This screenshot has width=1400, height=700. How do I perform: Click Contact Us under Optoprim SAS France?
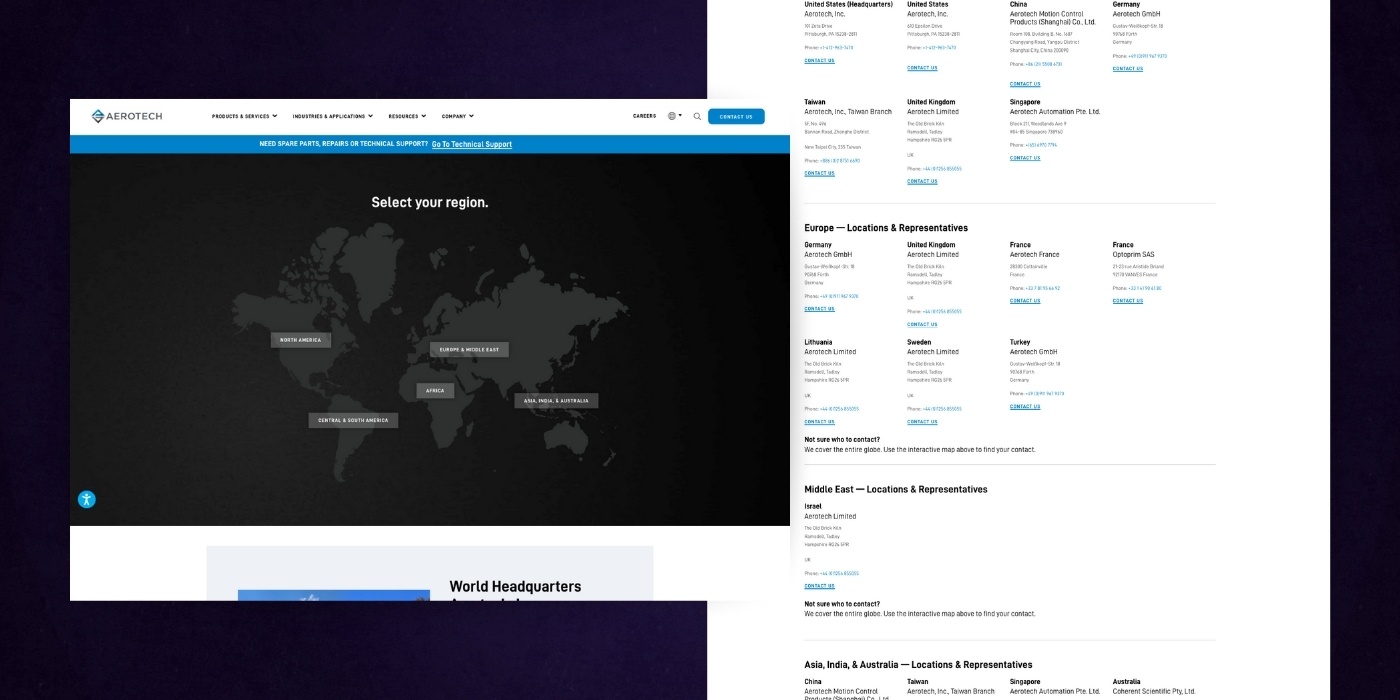tap(1127, 301)
